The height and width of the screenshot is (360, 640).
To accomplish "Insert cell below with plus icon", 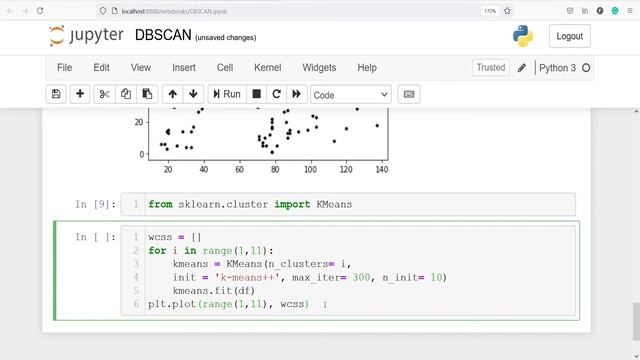I will click(x=80, y=94).
